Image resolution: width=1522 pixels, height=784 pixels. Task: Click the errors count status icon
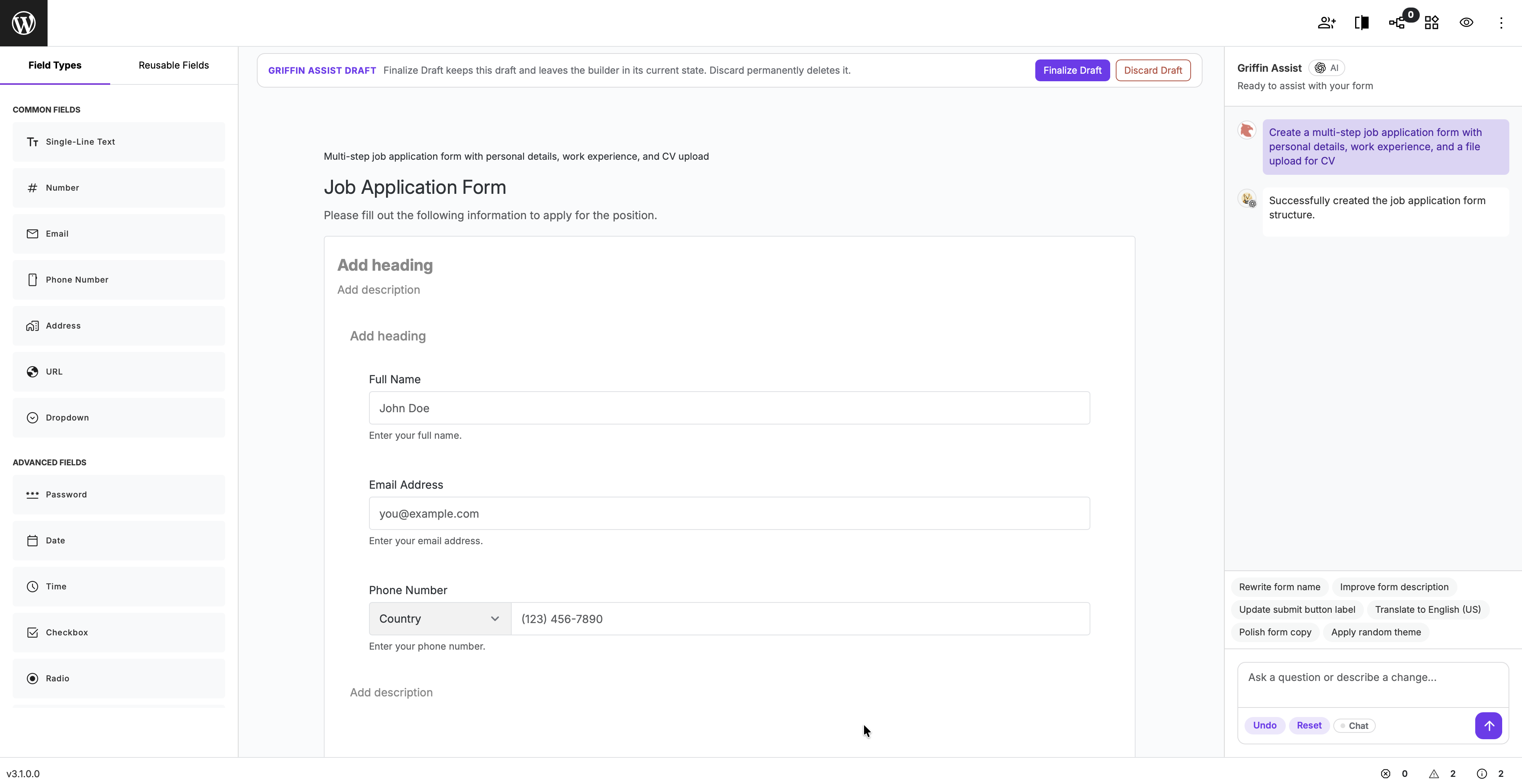click(1386, 774)
